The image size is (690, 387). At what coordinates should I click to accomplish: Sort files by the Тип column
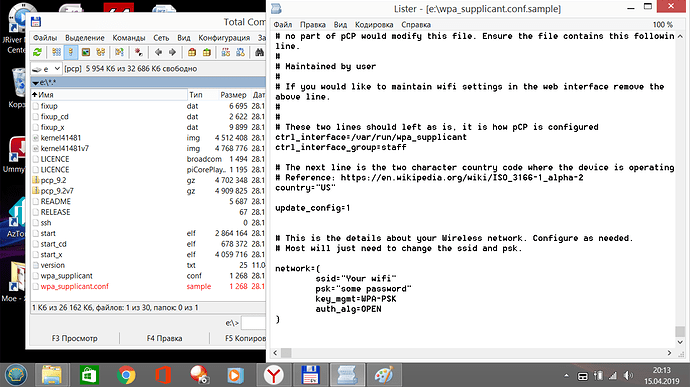pos(196,95)
